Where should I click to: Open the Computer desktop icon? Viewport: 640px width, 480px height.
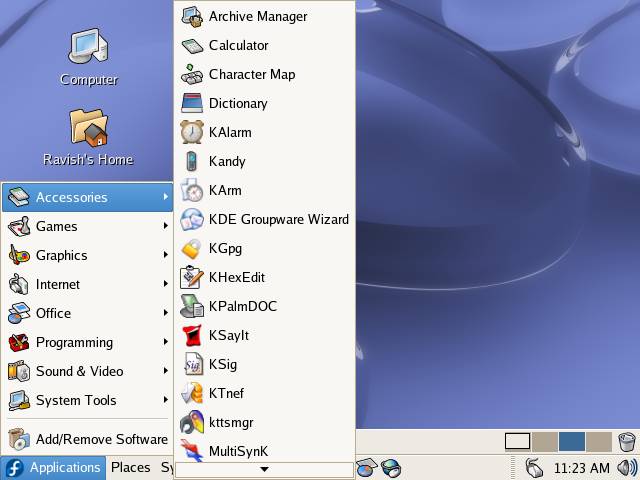(88, 55)
